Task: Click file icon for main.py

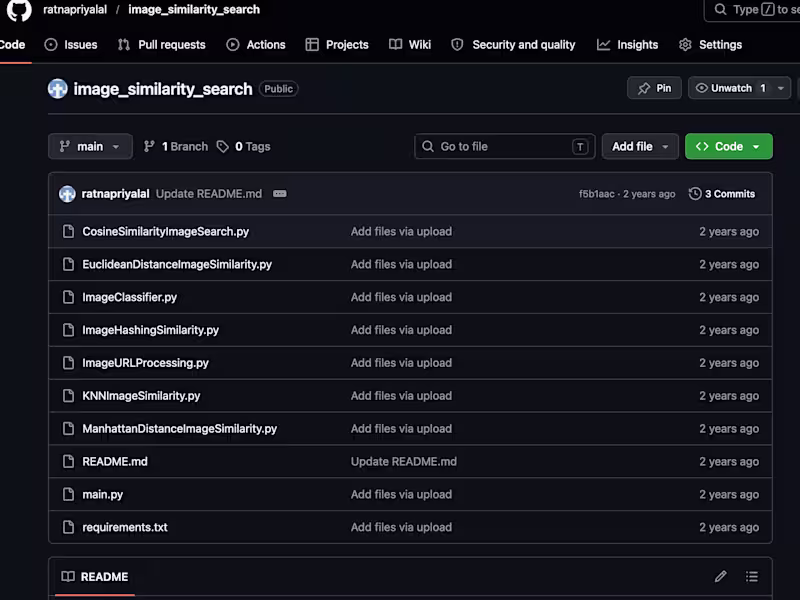Action: click(68, 494)
